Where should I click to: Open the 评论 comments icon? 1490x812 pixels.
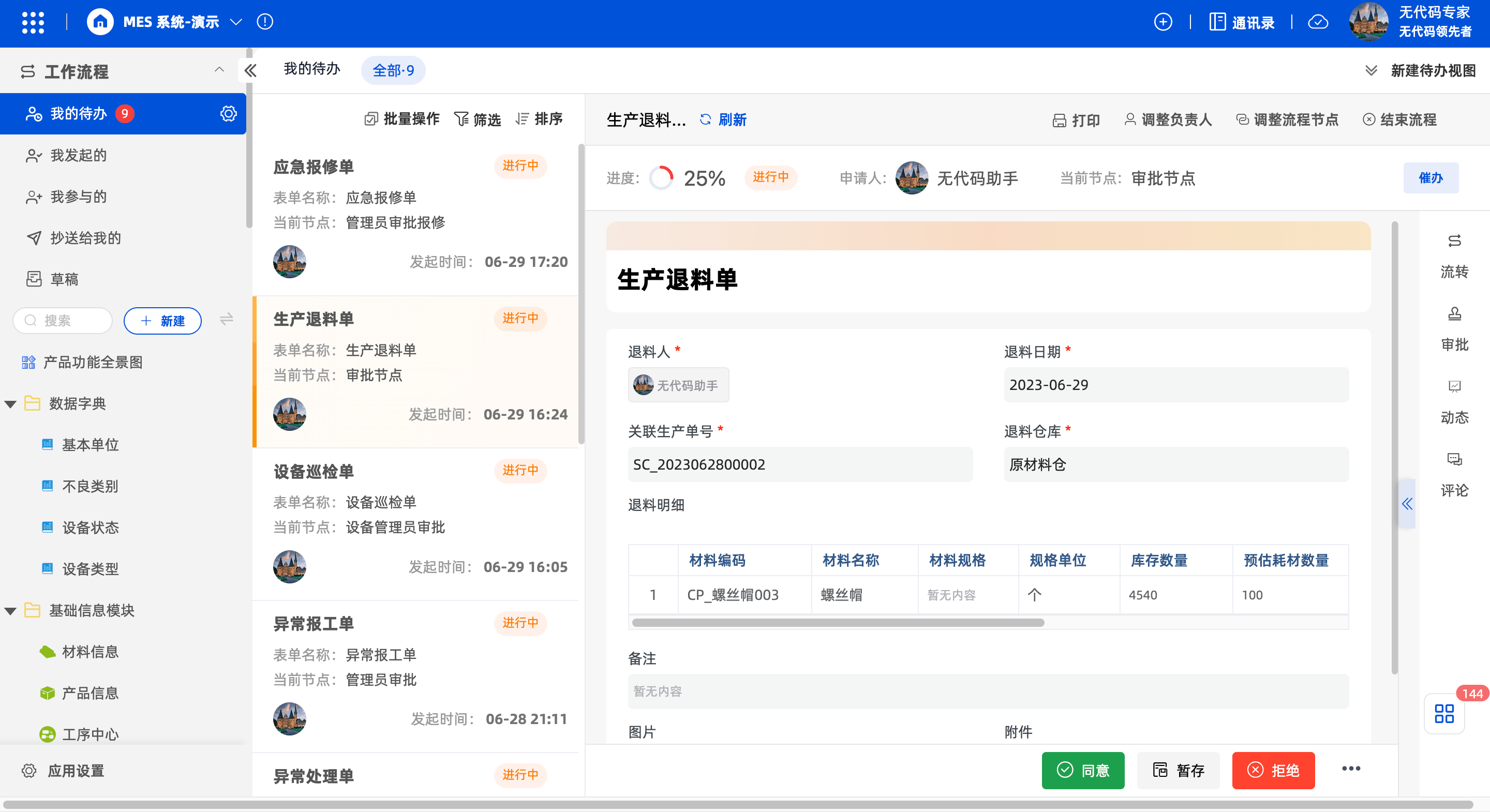[x=1454, y=460]
